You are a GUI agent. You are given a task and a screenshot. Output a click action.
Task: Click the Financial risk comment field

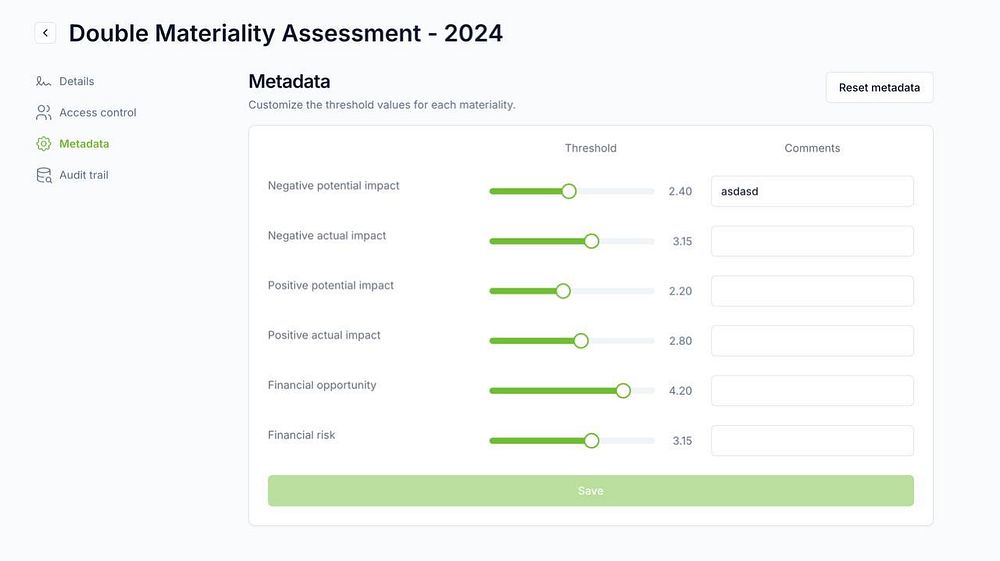[x=812, y=441]
